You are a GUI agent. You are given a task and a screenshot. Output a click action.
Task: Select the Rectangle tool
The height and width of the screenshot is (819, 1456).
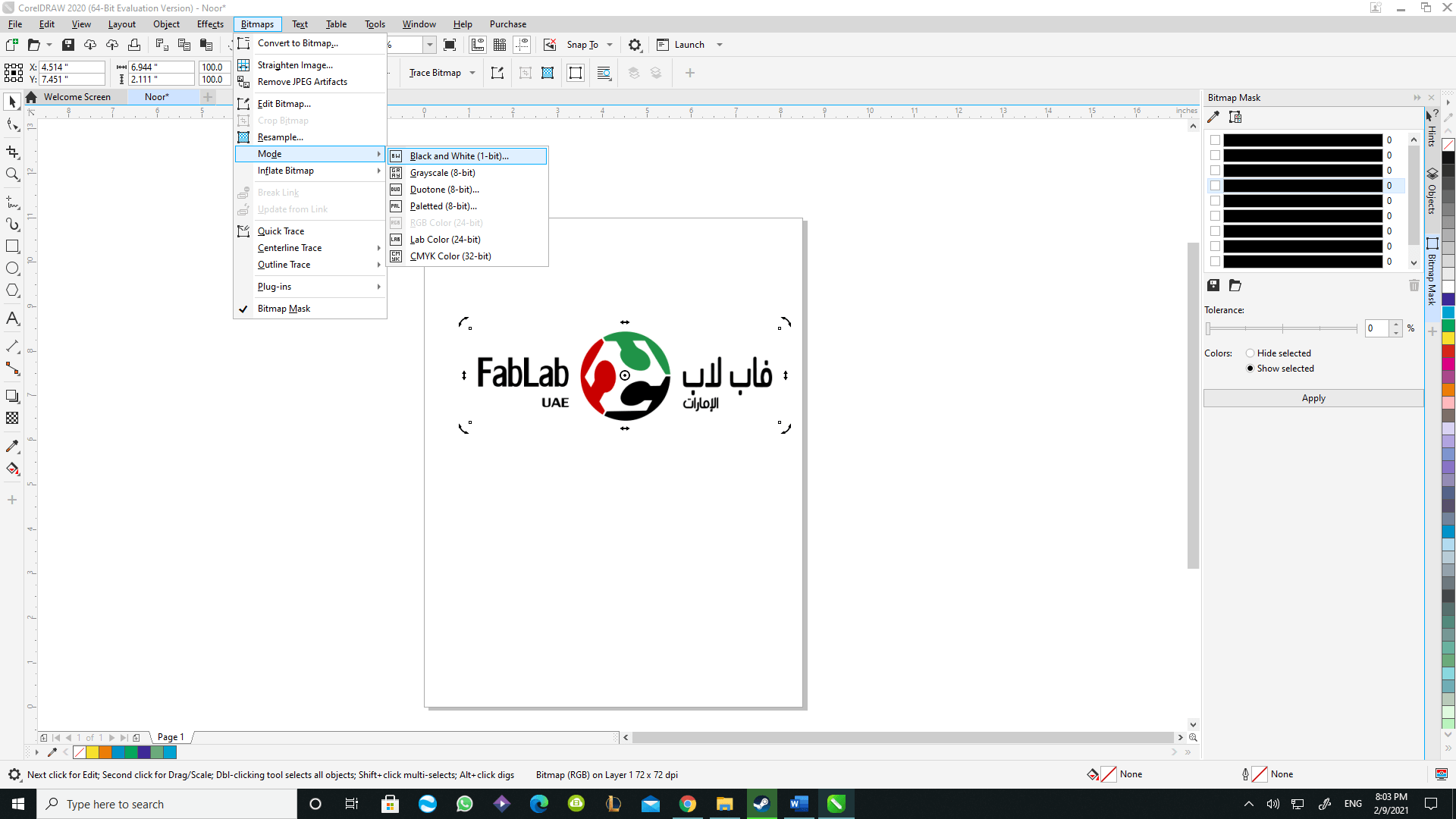click(x=12, y=246)
